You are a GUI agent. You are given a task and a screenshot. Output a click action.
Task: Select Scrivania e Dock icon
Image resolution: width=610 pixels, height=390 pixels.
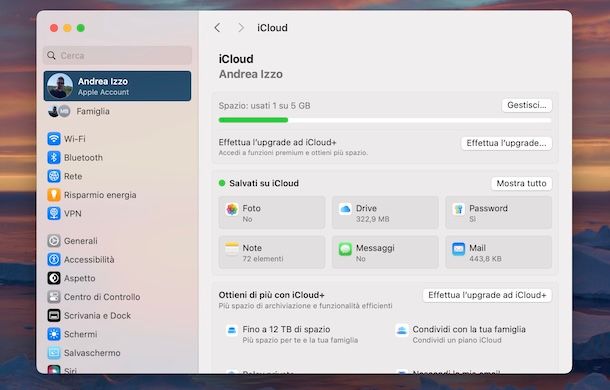[x=54, y=315]
